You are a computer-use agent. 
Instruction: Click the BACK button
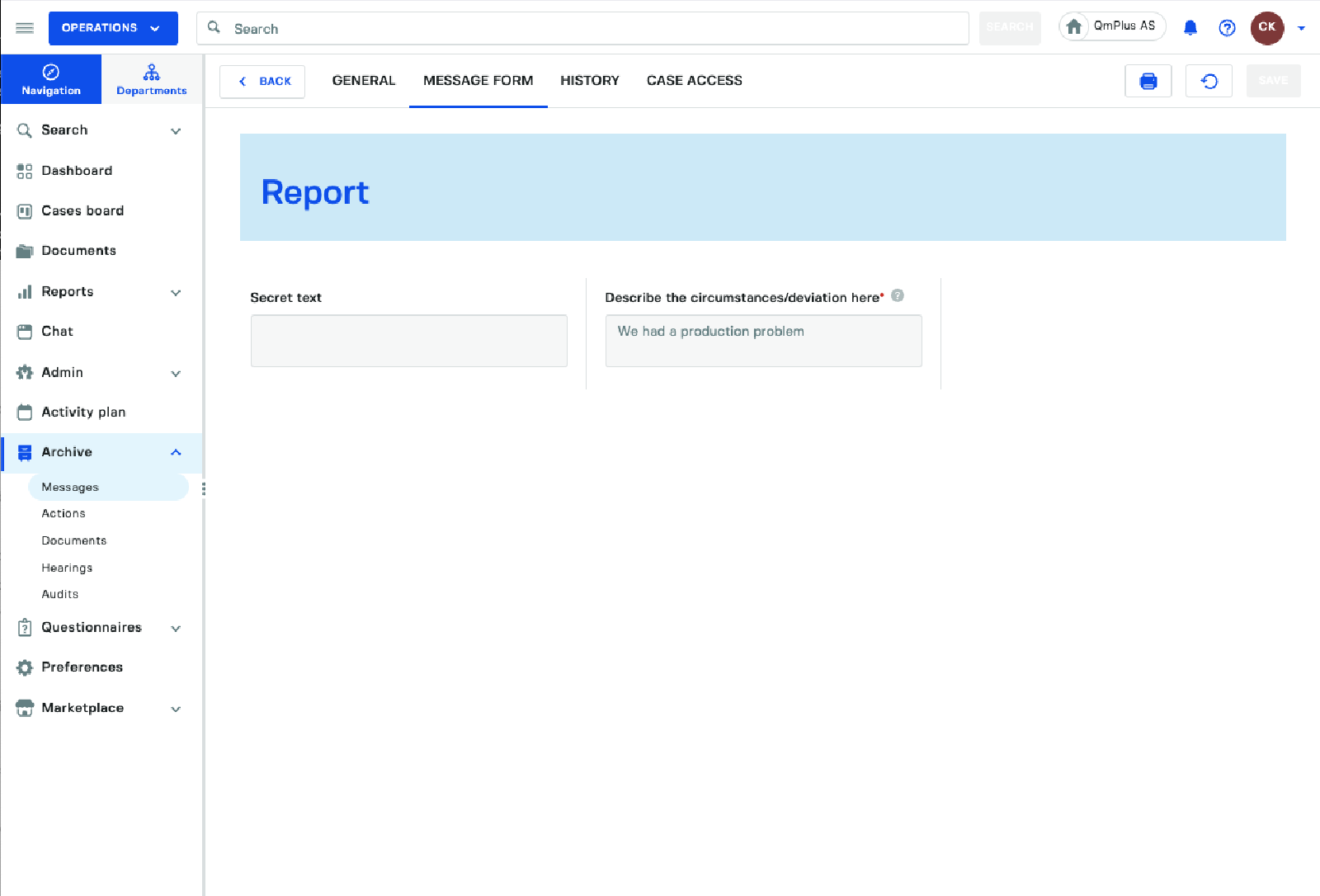262,82
